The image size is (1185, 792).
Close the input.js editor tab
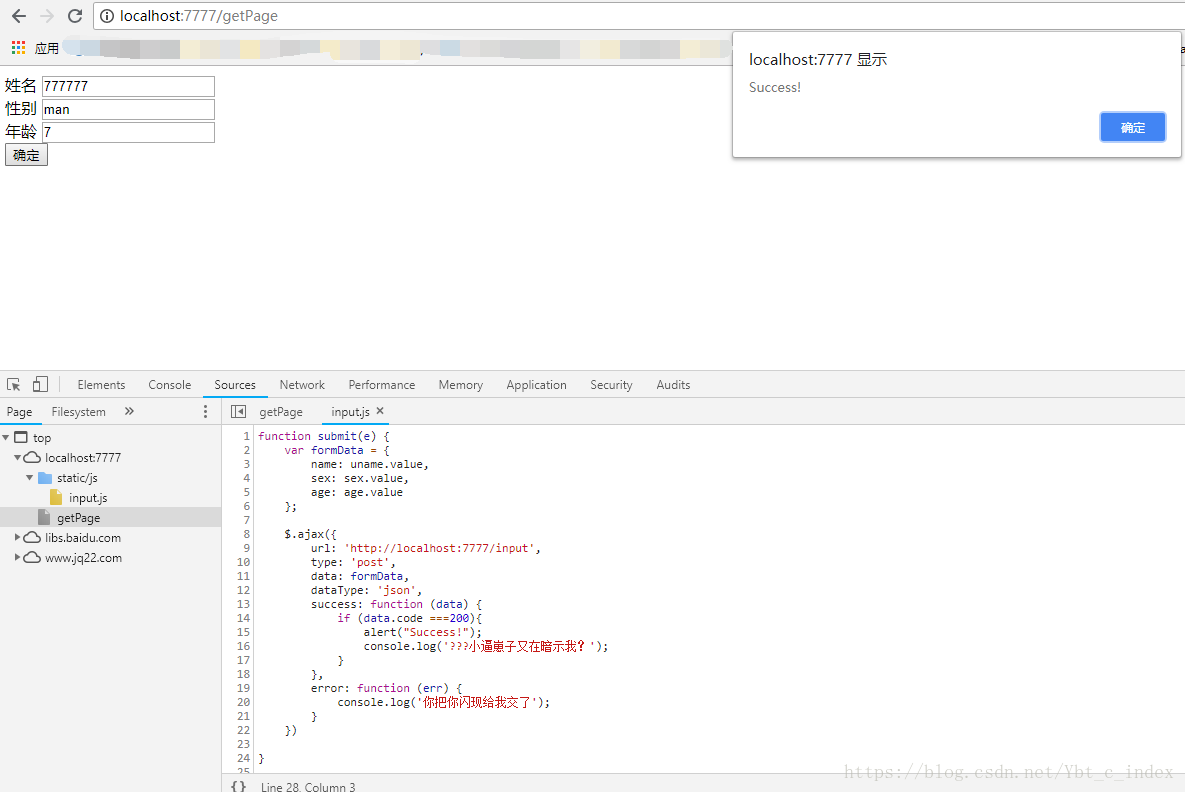[x=380, y=411]
